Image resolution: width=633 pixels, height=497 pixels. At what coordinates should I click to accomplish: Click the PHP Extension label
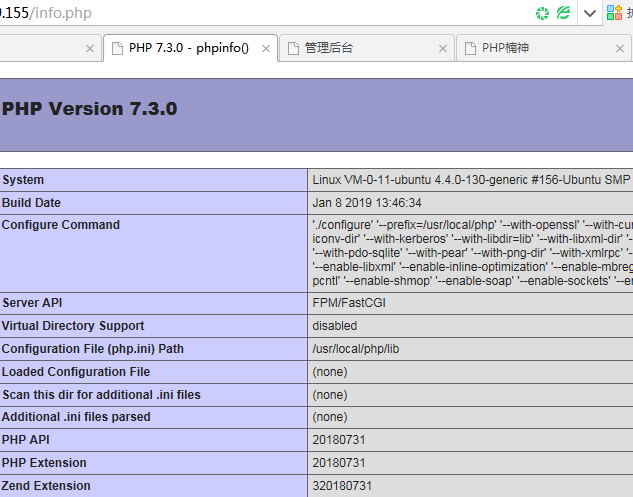point(44,463)
